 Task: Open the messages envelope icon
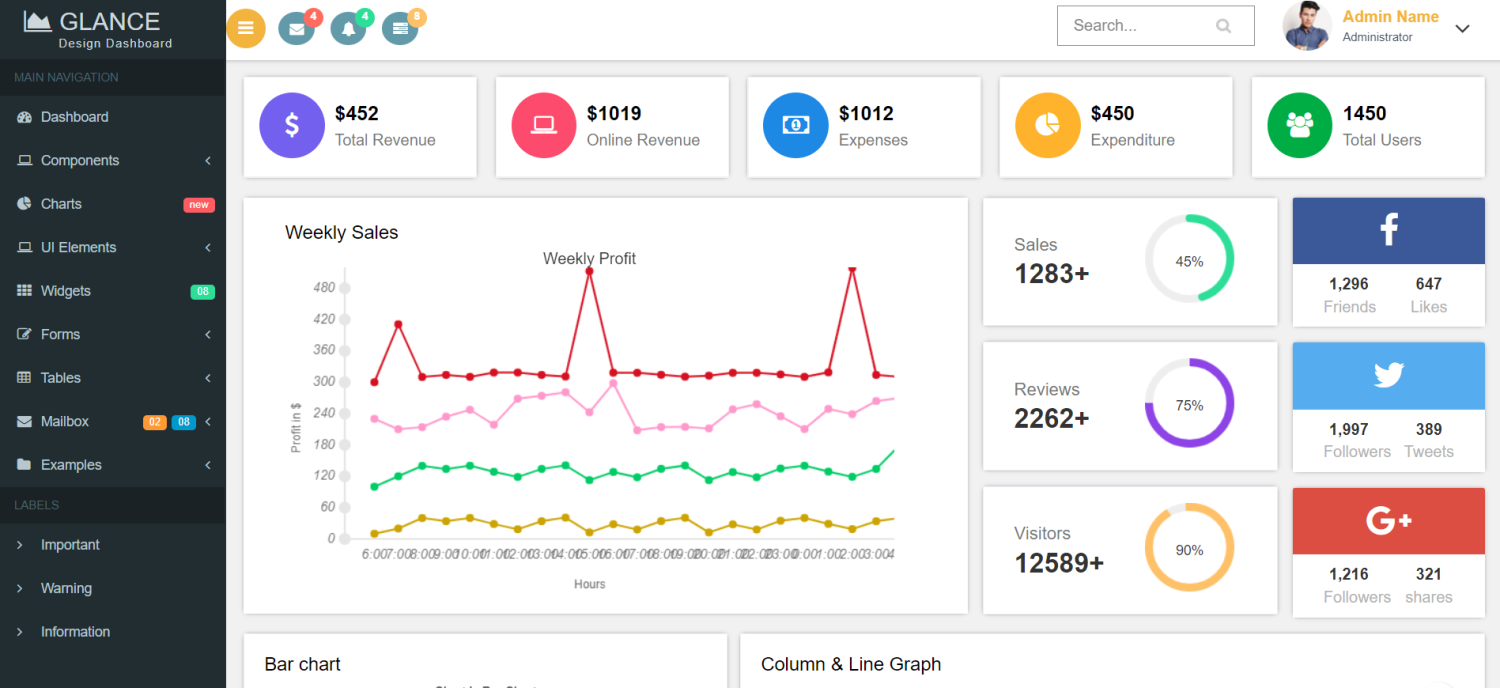point(296,27)
